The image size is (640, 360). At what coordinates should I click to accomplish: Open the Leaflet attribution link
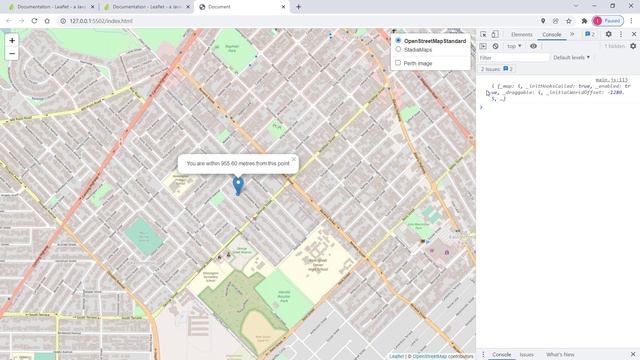pyautogui.click(x=396, y=356)
